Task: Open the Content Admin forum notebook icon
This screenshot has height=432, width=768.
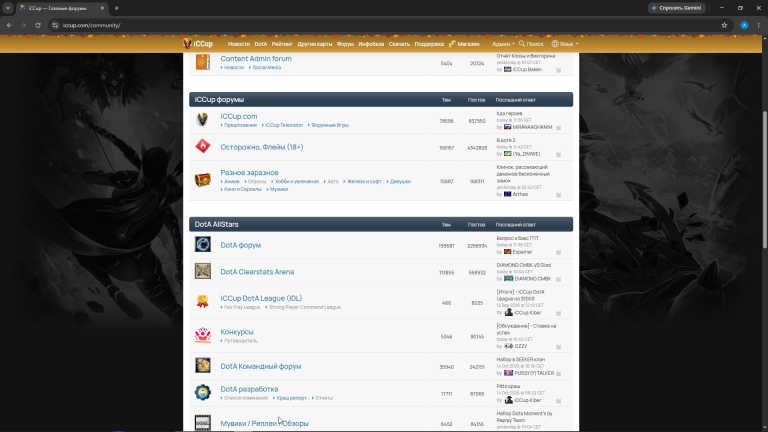Action: (x=203, y=62)
